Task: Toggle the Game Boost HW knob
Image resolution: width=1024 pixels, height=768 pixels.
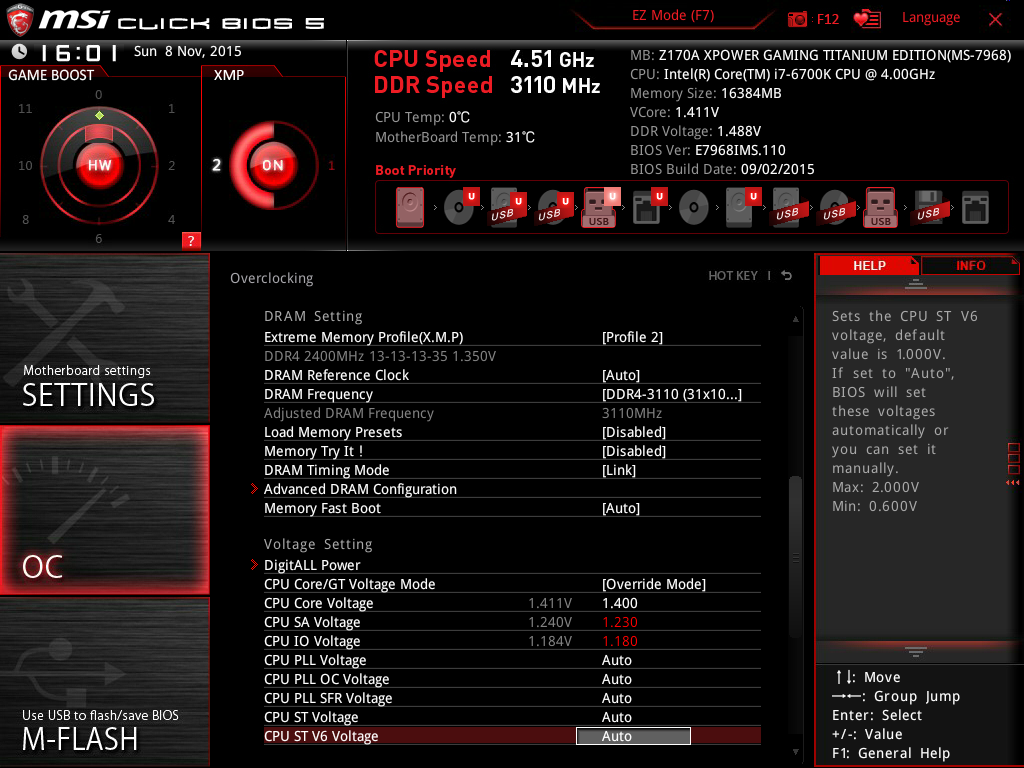Action: coord(99,165)
